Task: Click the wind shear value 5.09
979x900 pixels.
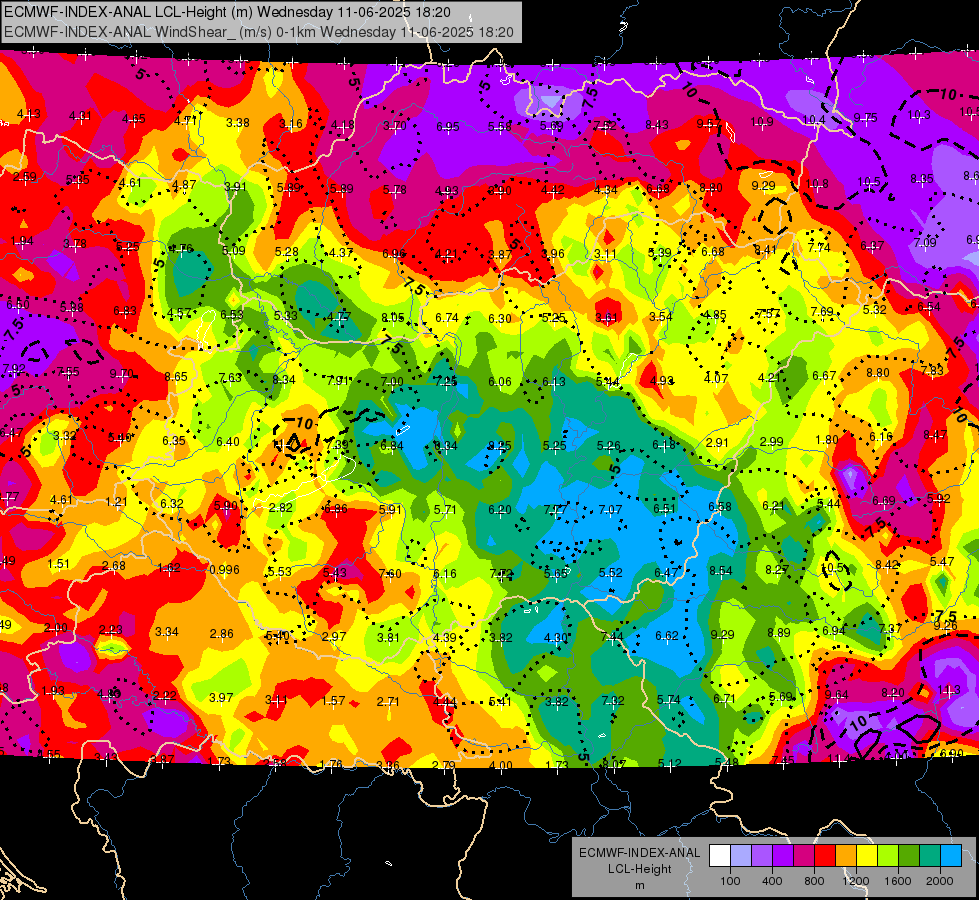Action: (x=234, y=250)
